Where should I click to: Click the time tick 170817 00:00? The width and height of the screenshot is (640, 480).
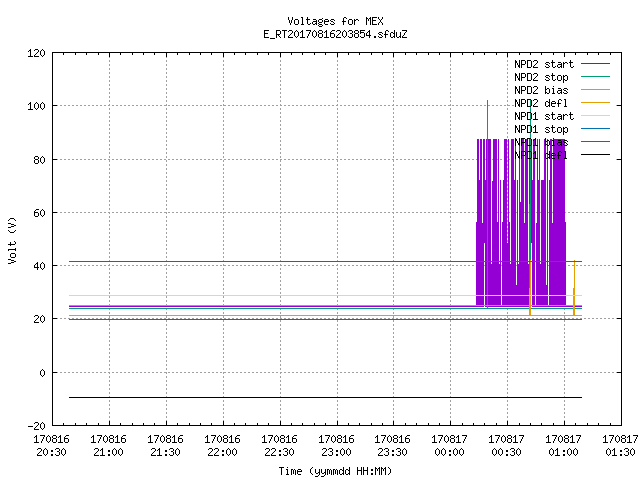[449, 446]
